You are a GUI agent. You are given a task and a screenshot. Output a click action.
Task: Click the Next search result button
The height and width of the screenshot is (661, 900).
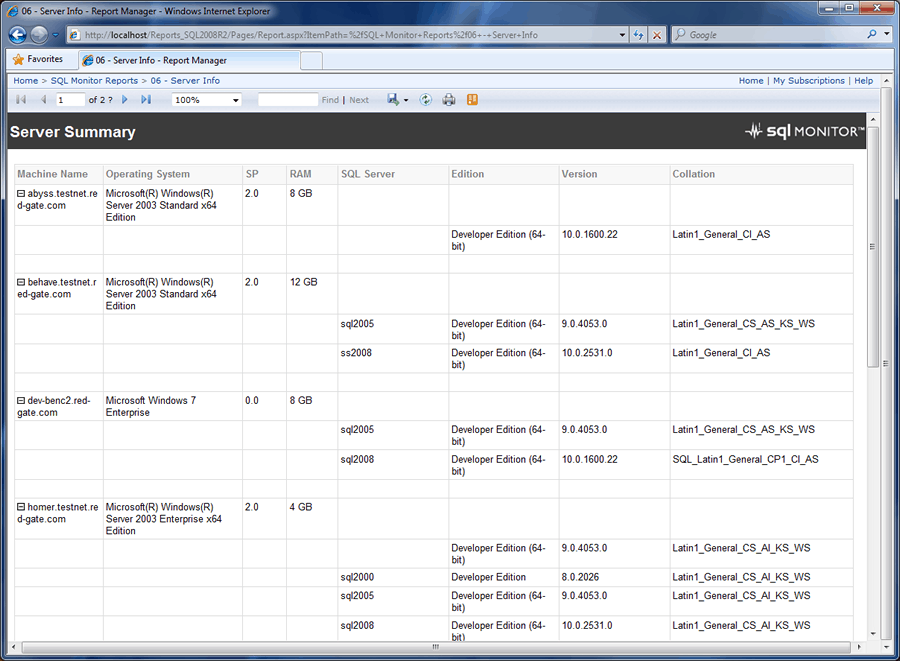[359, 100]
